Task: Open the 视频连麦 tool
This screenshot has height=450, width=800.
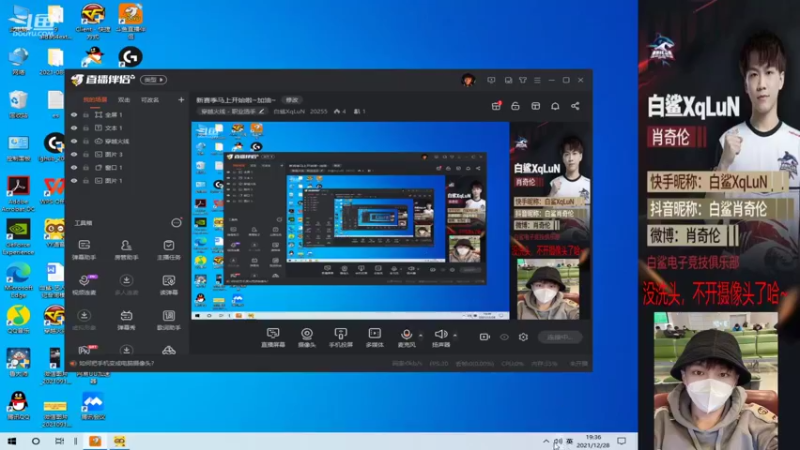Action: tap(84, 285)
